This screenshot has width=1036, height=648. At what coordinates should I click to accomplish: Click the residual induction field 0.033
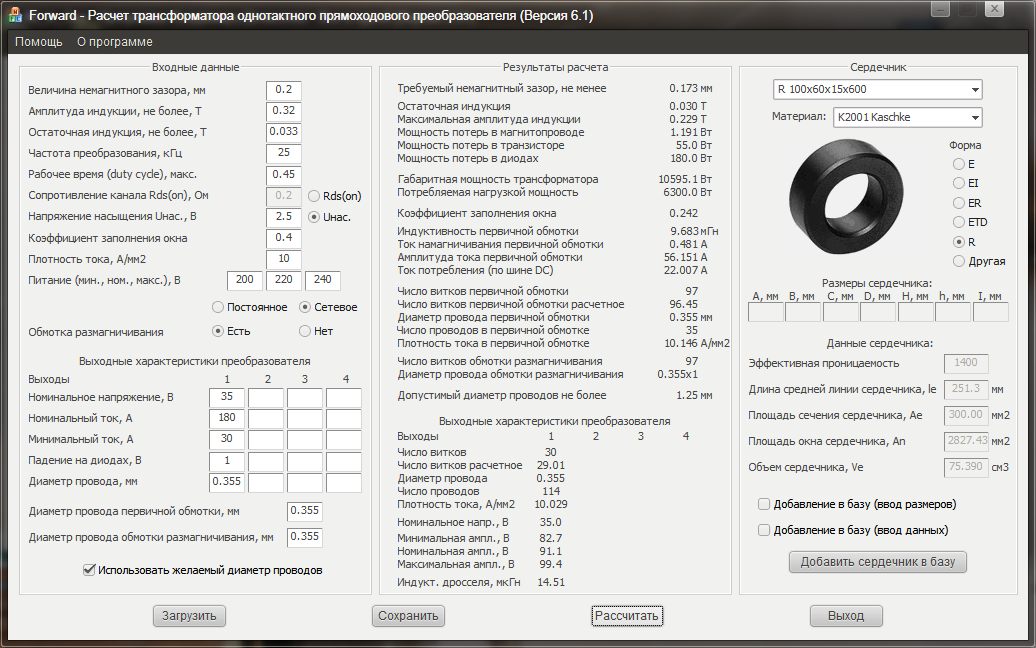click(284, 132)
